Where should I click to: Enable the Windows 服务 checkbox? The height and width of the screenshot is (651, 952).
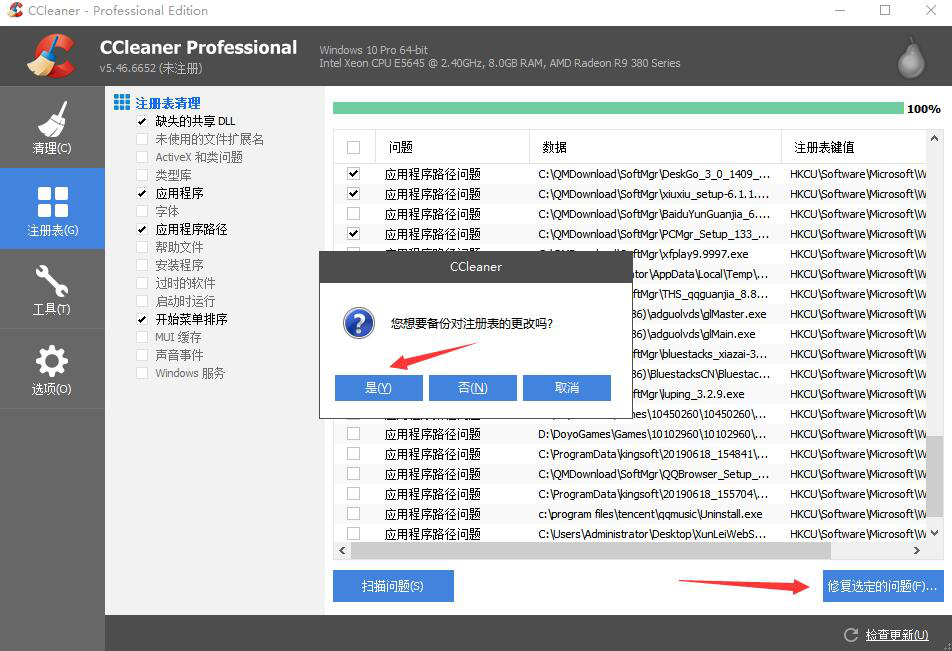[141, 372]
